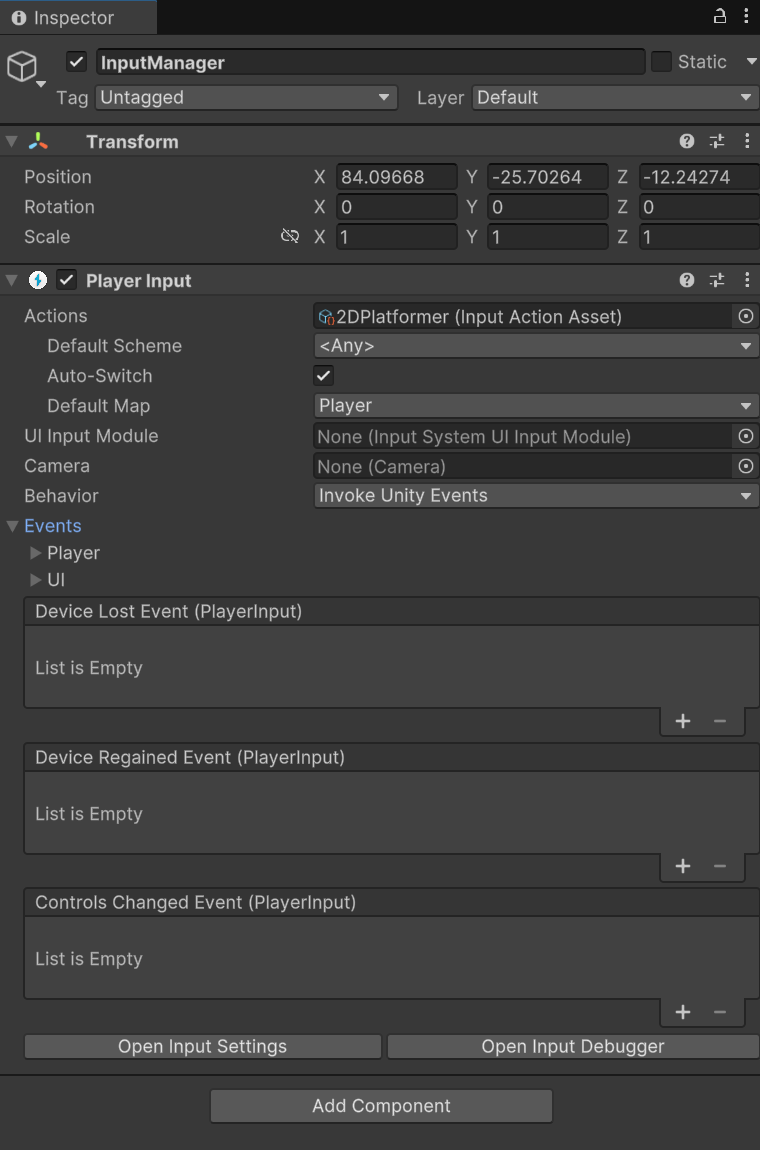Uncheck the Auto-Switch checkbox

(x=323, y=376)
